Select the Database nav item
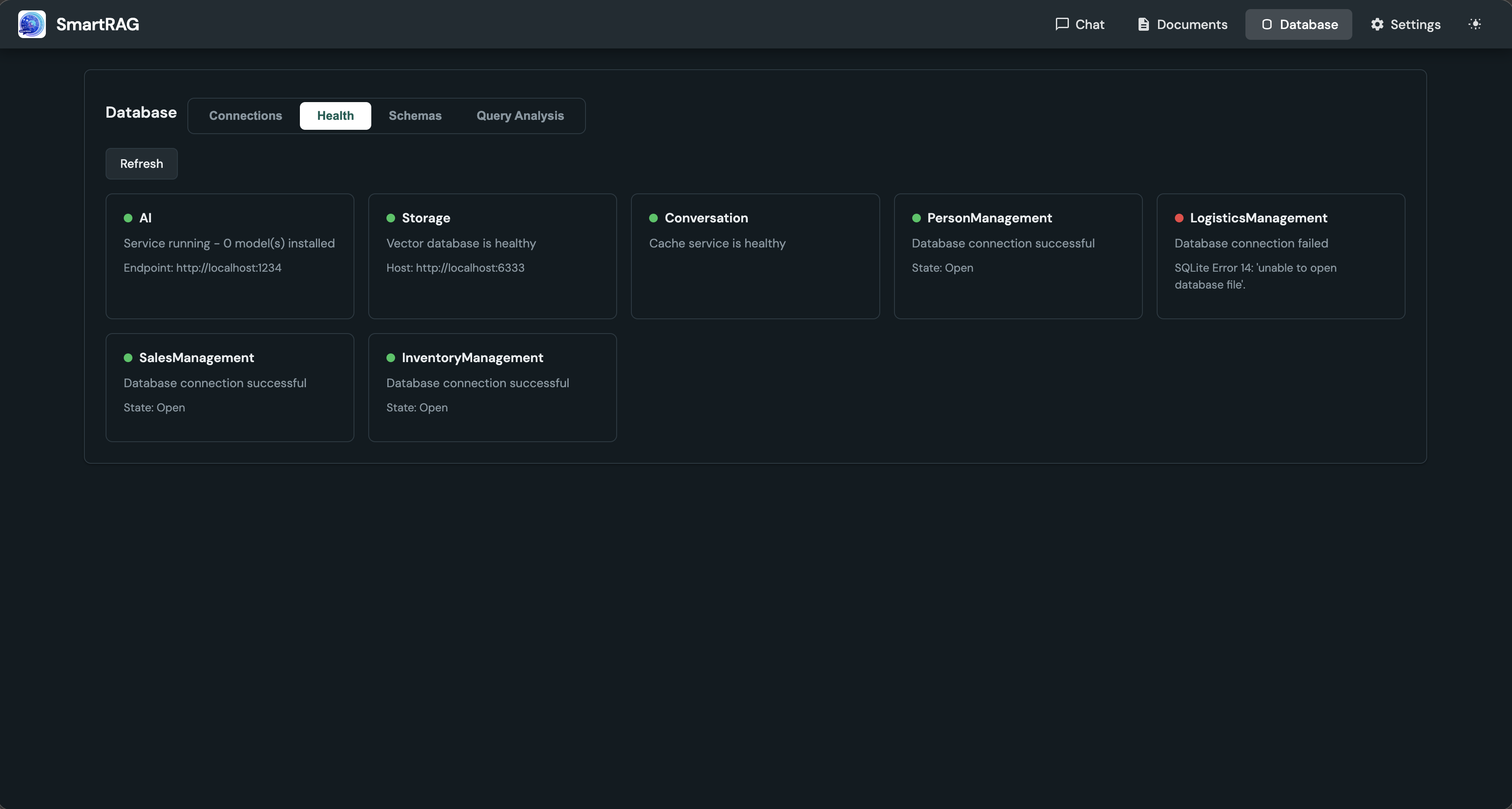1512x809 pixels. click(x=1298, y=24)
